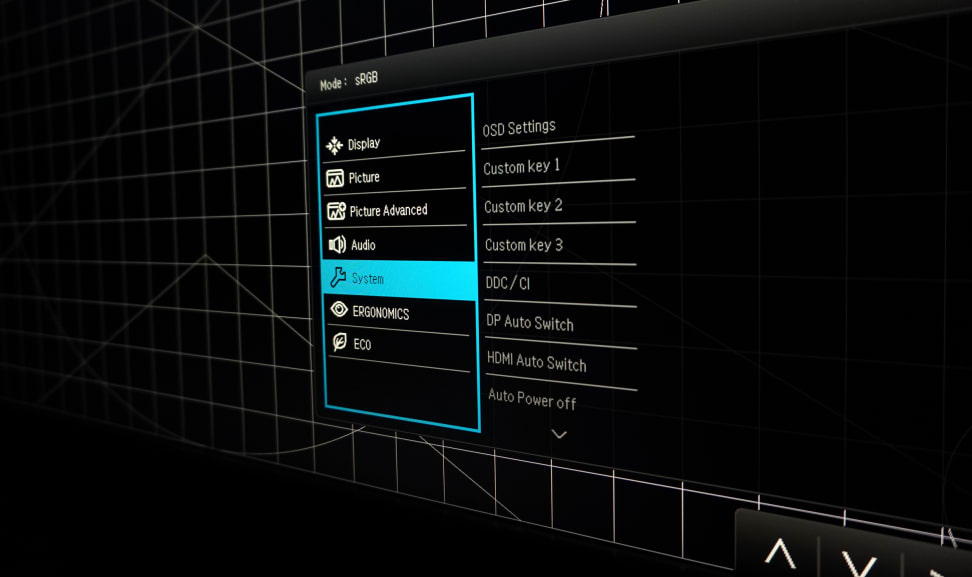
Task: Select the Picture Advanced icon
Action: (336, 211)
